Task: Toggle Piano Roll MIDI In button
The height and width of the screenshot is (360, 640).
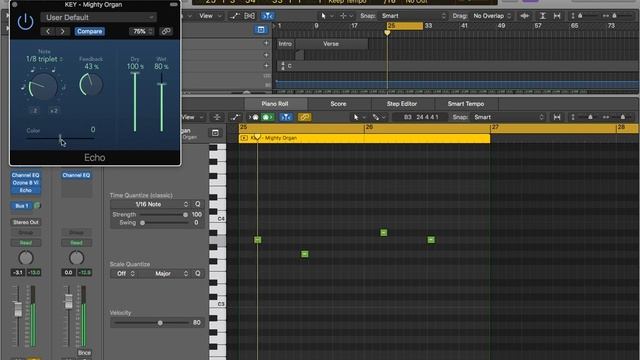Action: pyautogui.click(x=253, y=117)
